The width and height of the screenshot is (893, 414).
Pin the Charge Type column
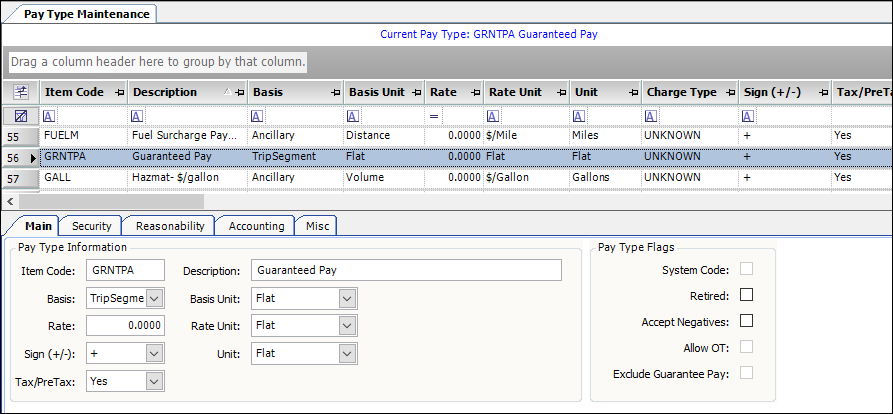729,92
